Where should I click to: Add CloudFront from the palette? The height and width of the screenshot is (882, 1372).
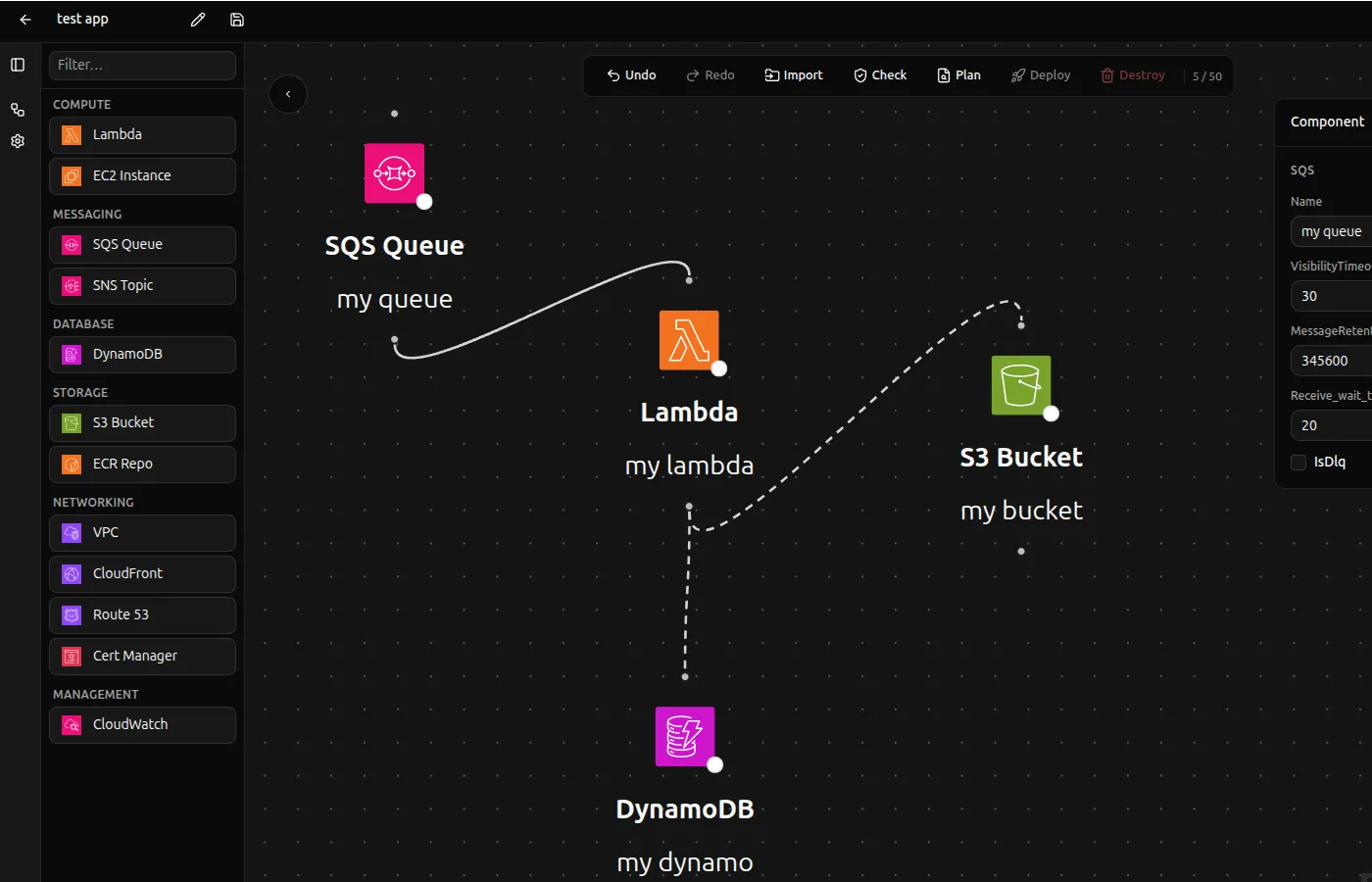[142, 574]
